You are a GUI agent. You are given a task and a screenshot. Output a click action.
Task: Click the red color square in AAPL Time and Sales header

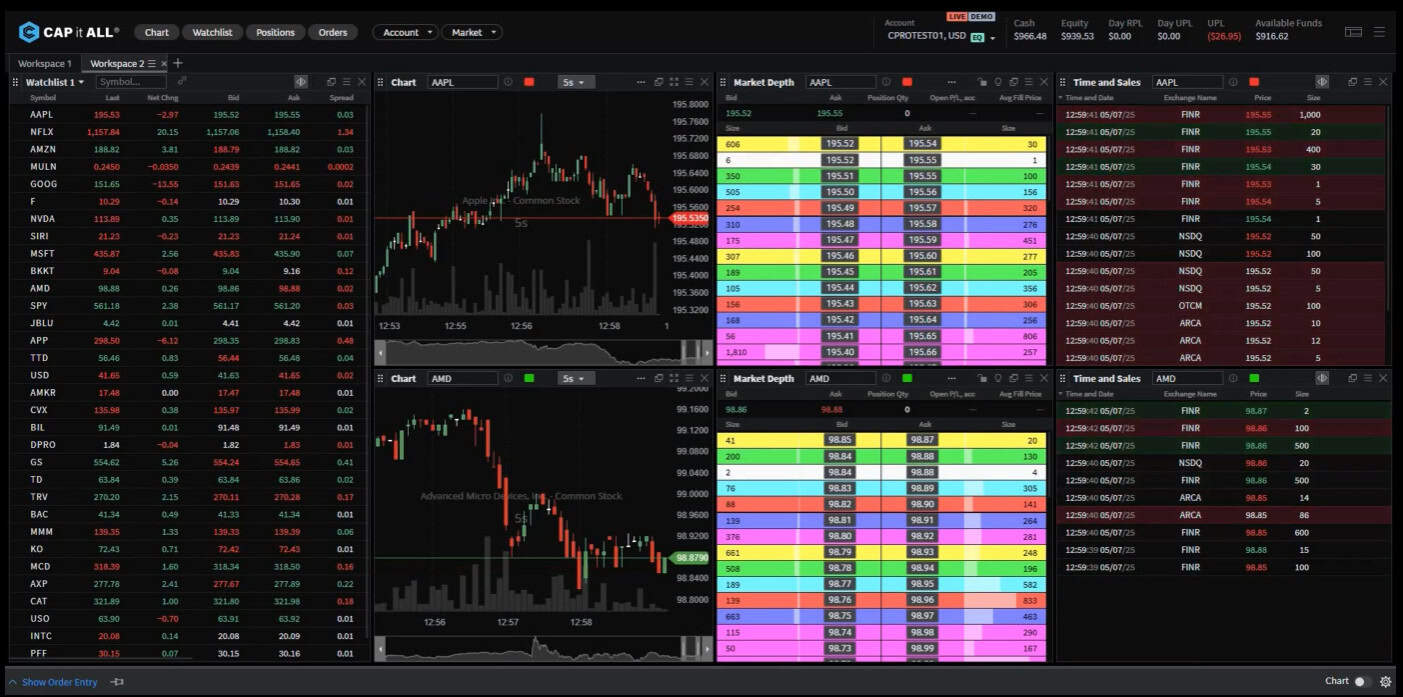(x=1255, y=82)
